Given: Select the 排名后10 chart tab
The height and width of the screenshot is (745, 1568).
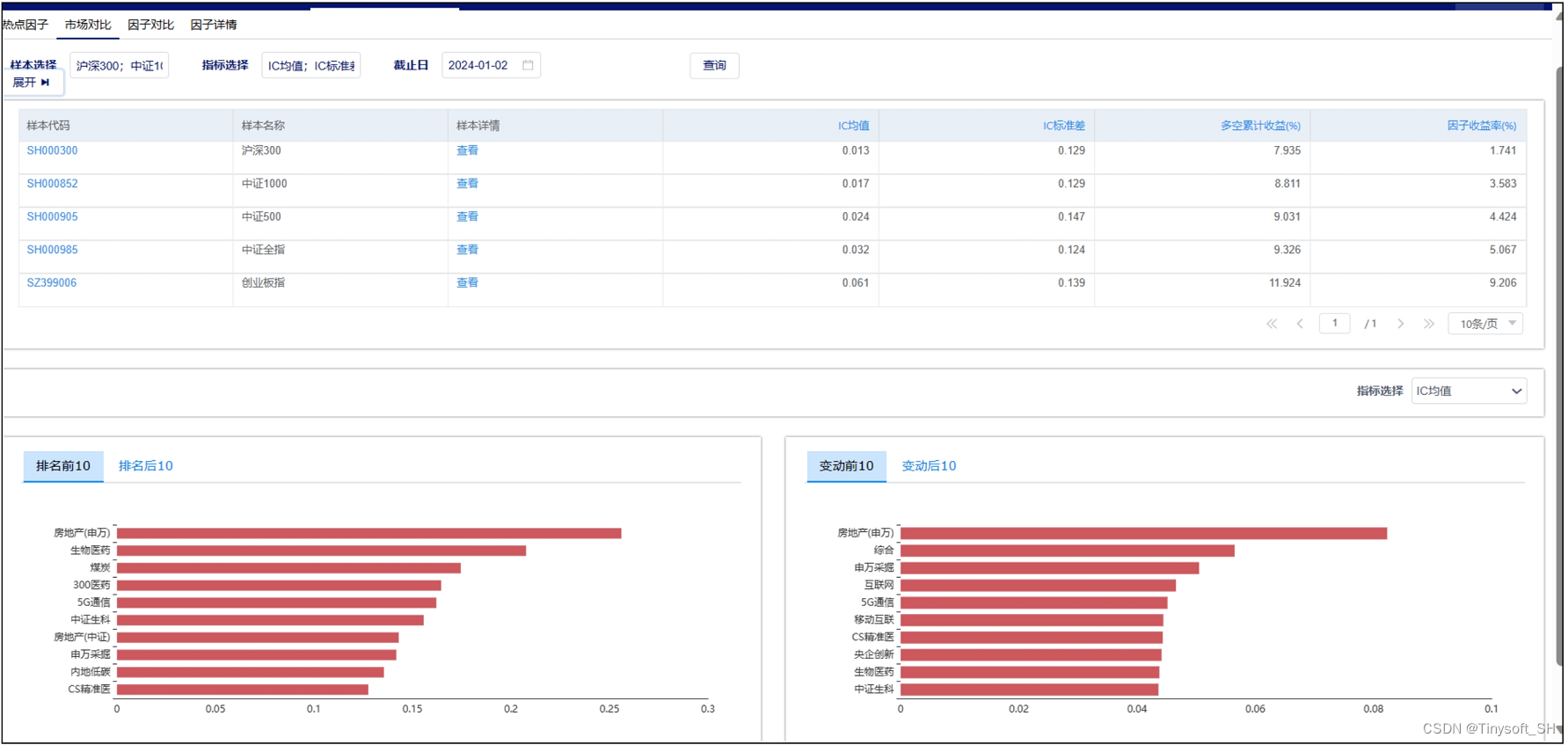Looking at the screenshot, I should point(146,466).
